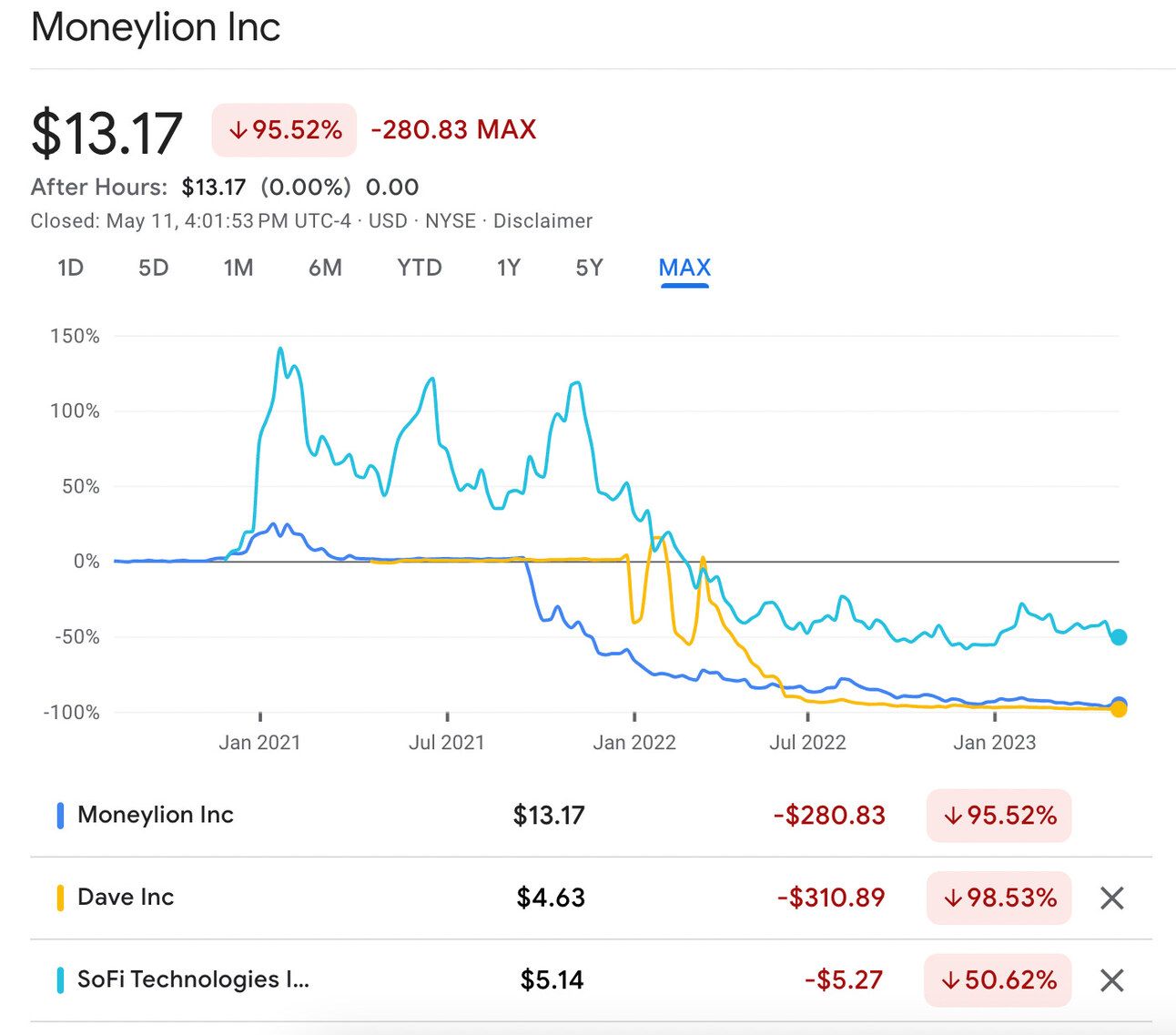1176x1035 pixels.
Task: Click the 50% y-axis label
Action: click(x=81, y=487)
